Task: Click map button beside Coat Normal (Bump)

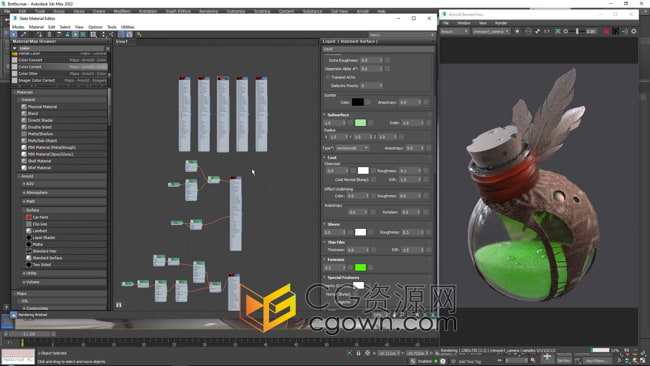Action: tap(373, 179)
